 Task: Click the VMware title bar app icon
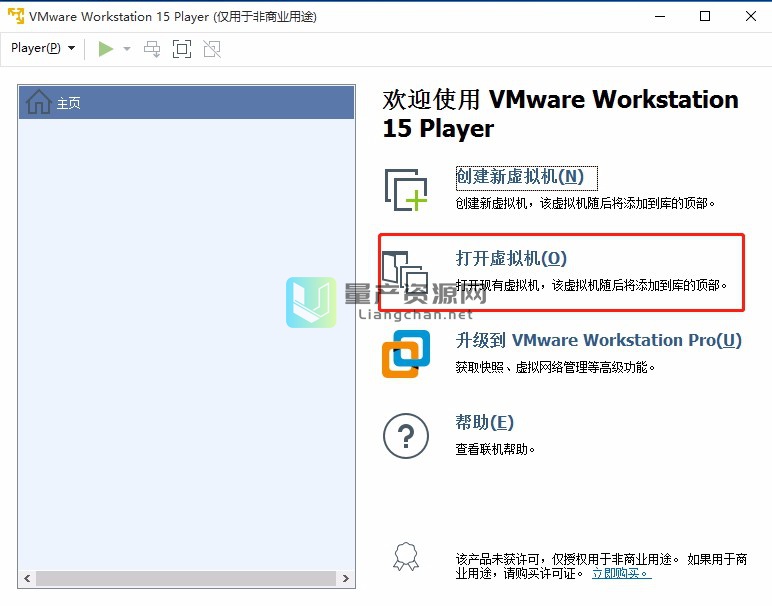(x=16, y=16)
